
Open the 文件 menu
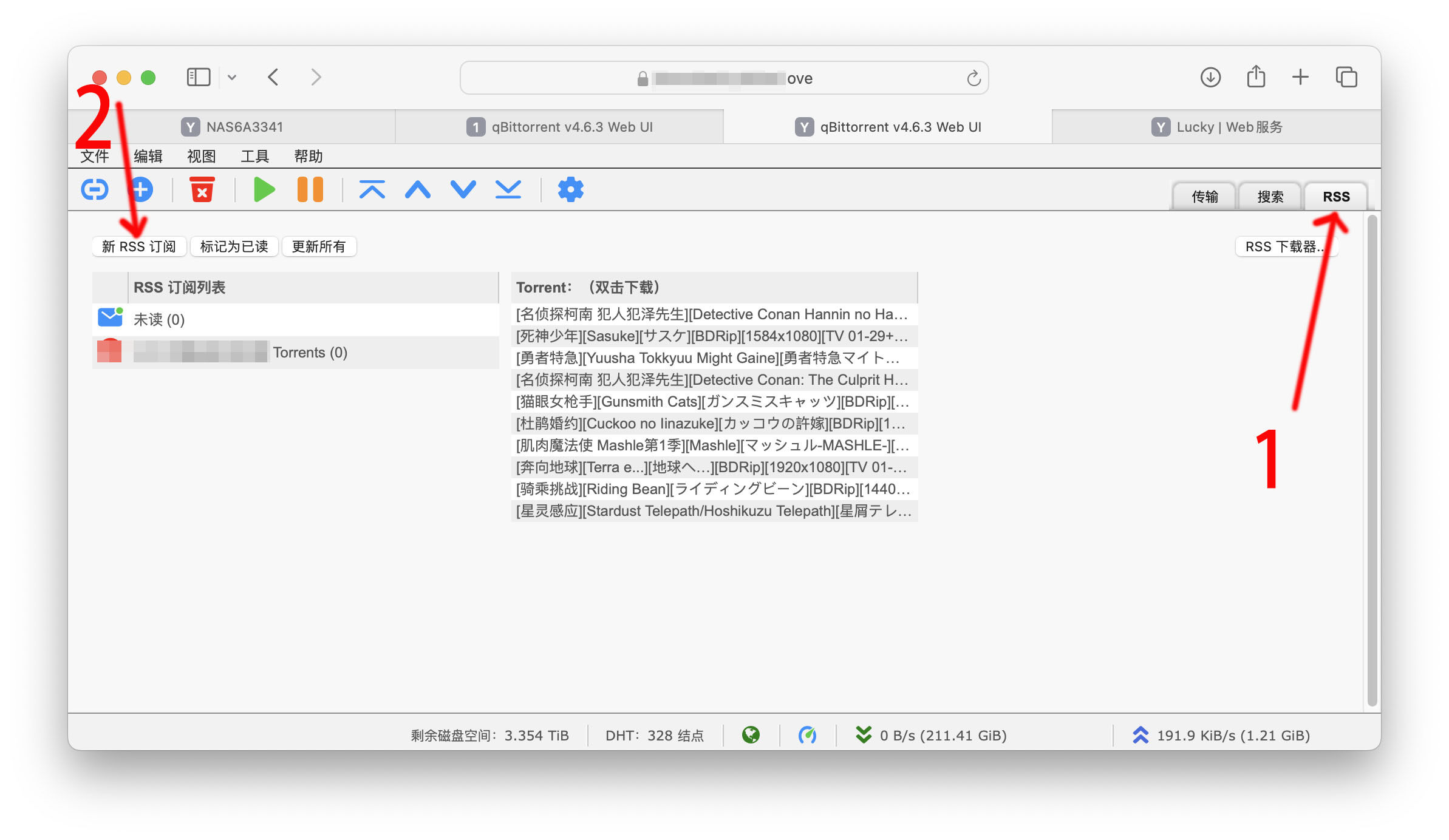pos(95,156)
